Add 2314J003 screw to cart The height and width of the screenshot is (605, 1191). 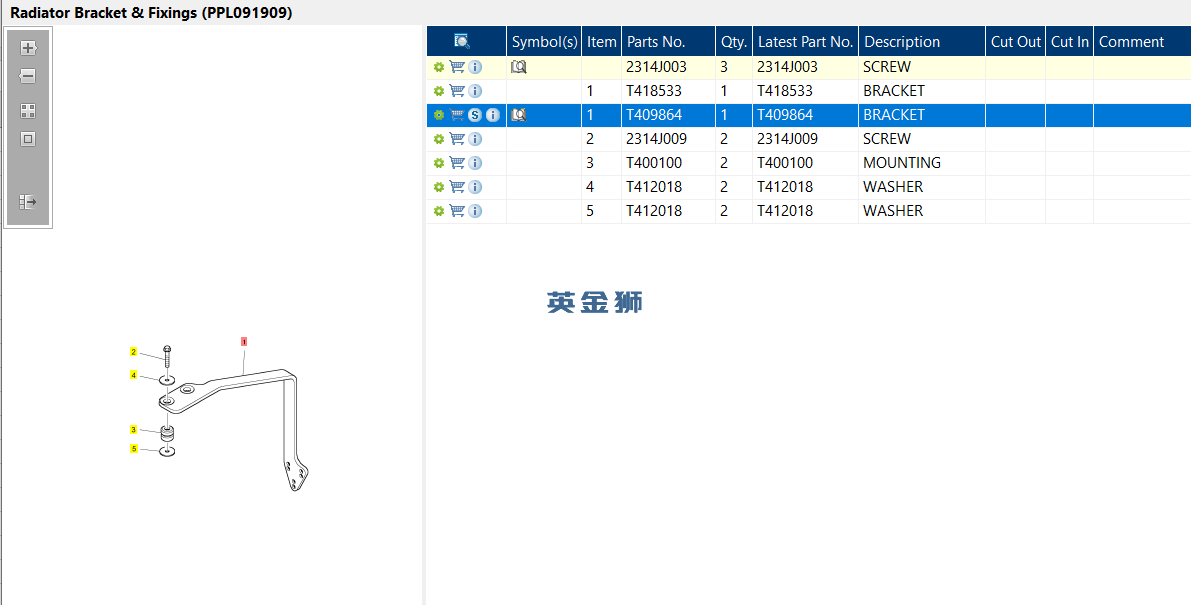(456, 67)
